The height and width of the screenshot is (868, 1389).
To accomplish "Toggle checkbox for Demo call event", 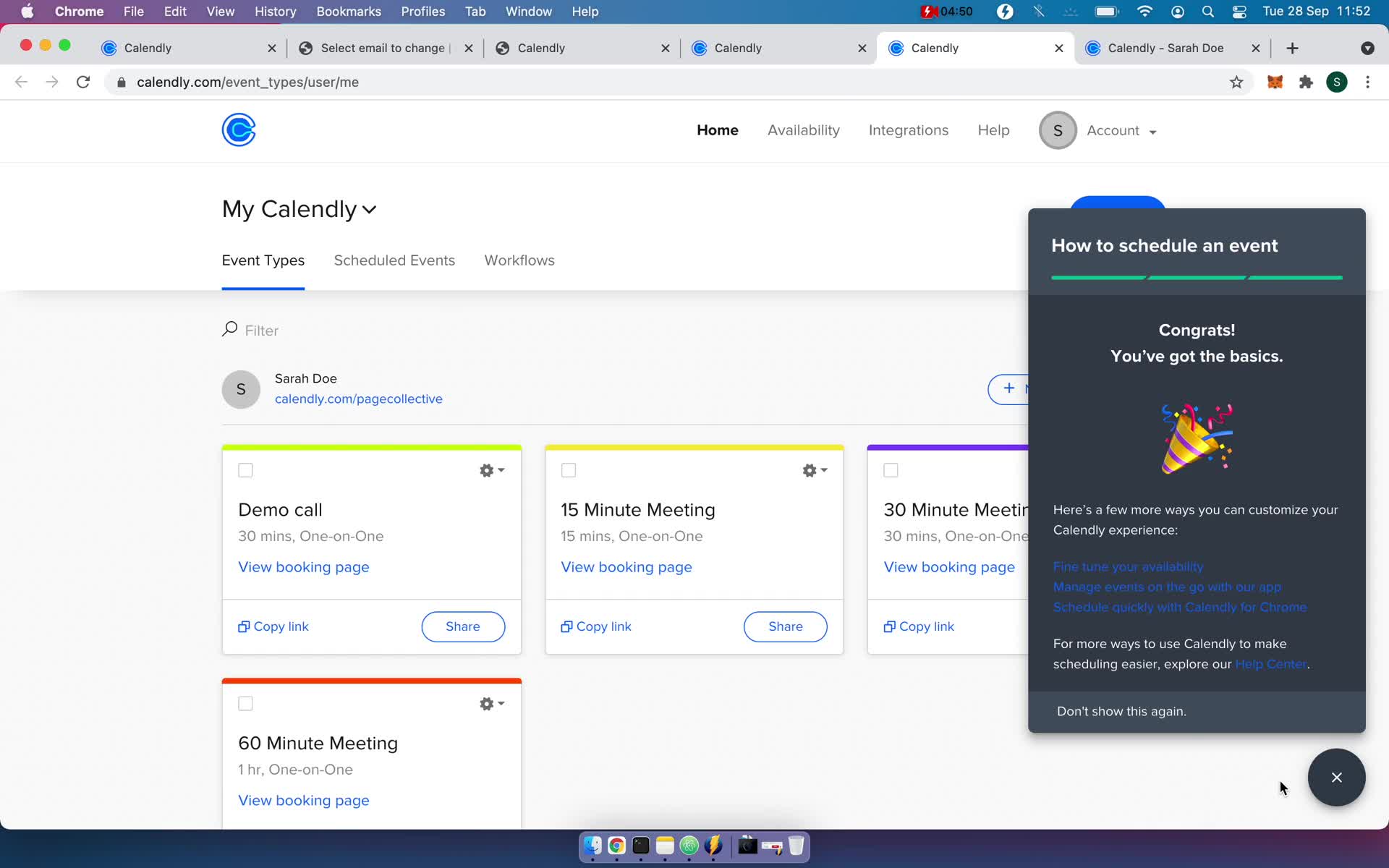I will click(x=245, y=469).
